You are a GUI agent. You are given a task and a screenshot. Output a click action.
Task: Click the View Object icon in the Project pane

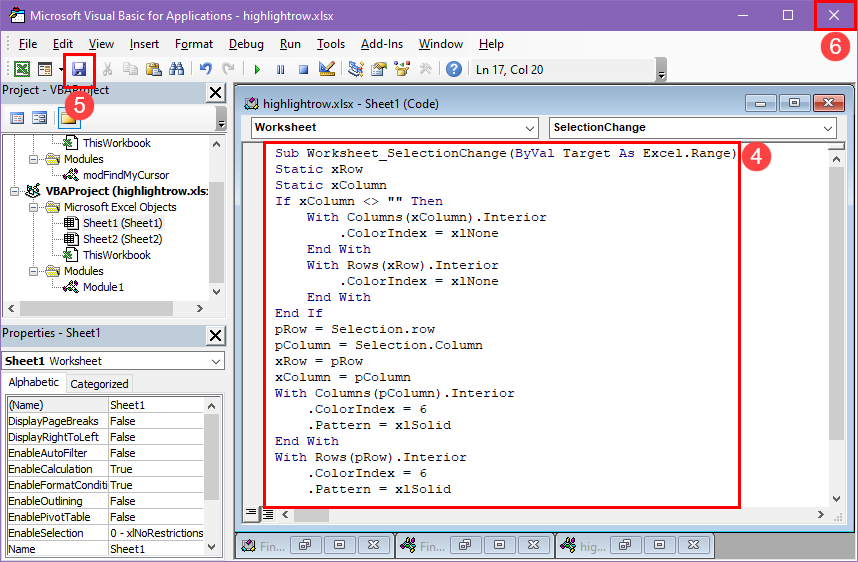[x=39, y=118]
